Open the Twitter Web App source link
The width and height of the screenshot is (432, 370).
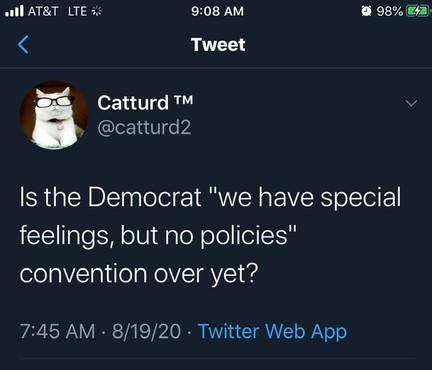click(x=272, y=332)
